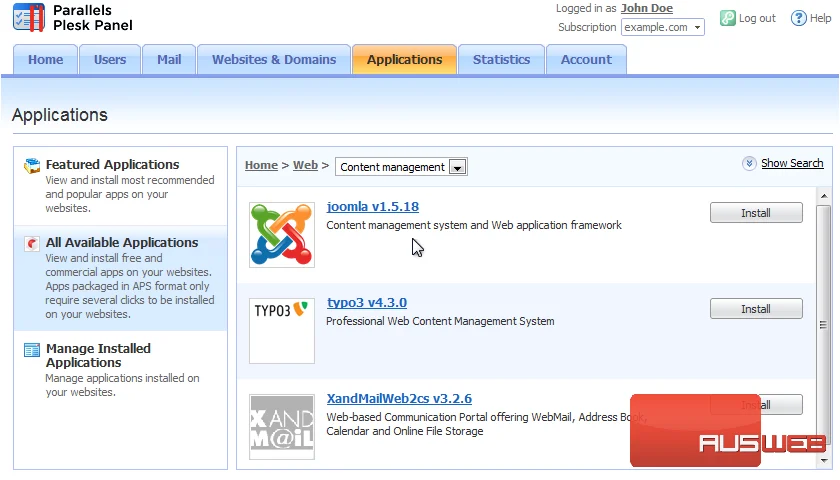Open the Content management category dropdown
The image size is (840, 480).
401,167
